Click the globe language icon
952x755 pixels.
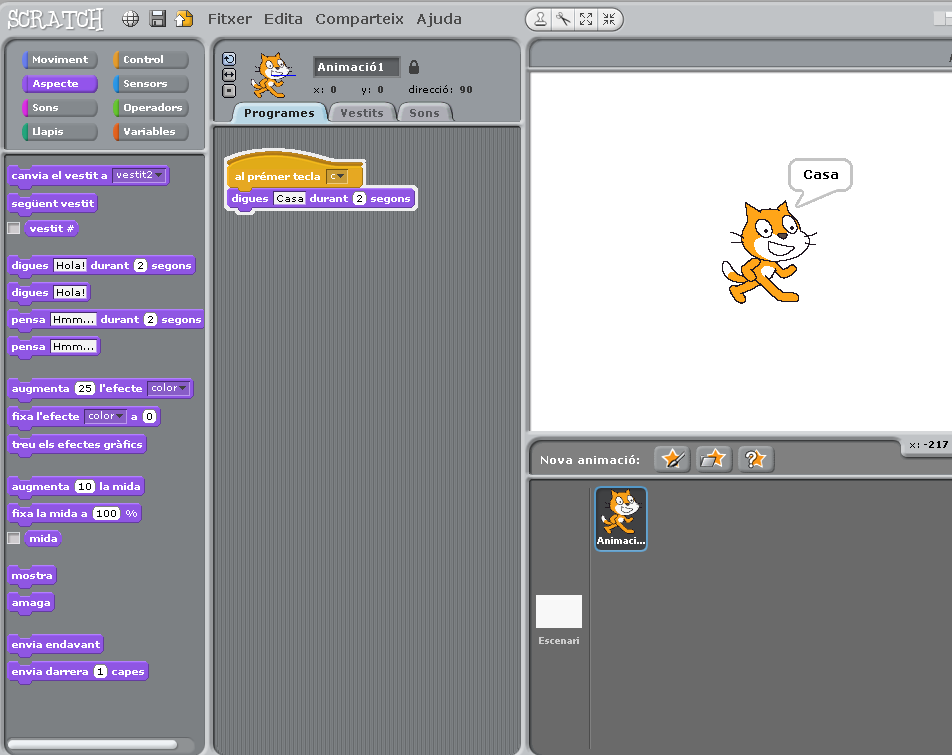[130, 19]
